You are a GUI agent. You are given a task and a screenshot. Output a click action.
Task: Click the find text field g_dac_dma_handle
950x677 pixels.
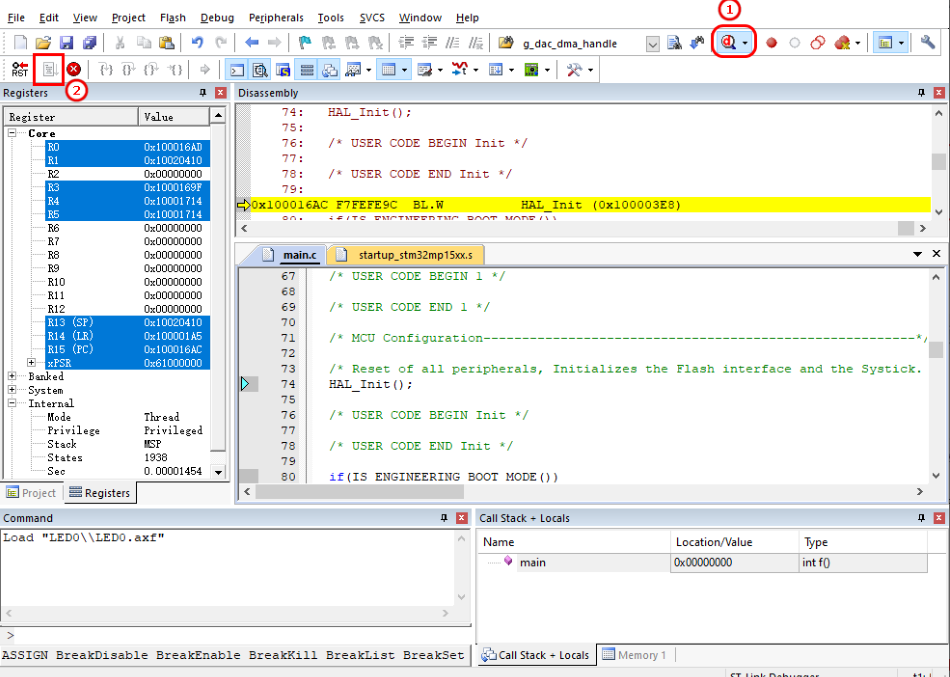click(582, 44)
